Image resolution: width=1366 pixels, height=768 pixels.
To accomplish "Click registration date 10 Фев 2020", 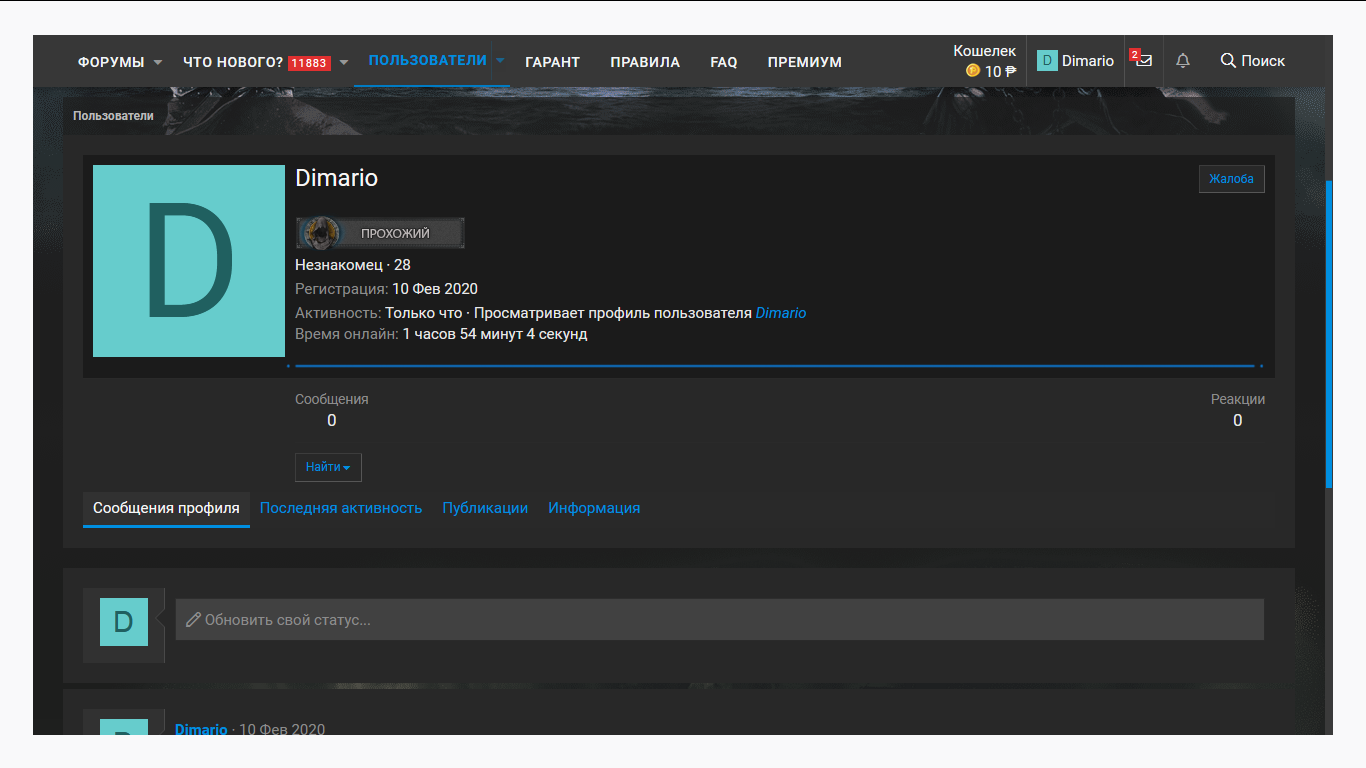I will [435, 289].
